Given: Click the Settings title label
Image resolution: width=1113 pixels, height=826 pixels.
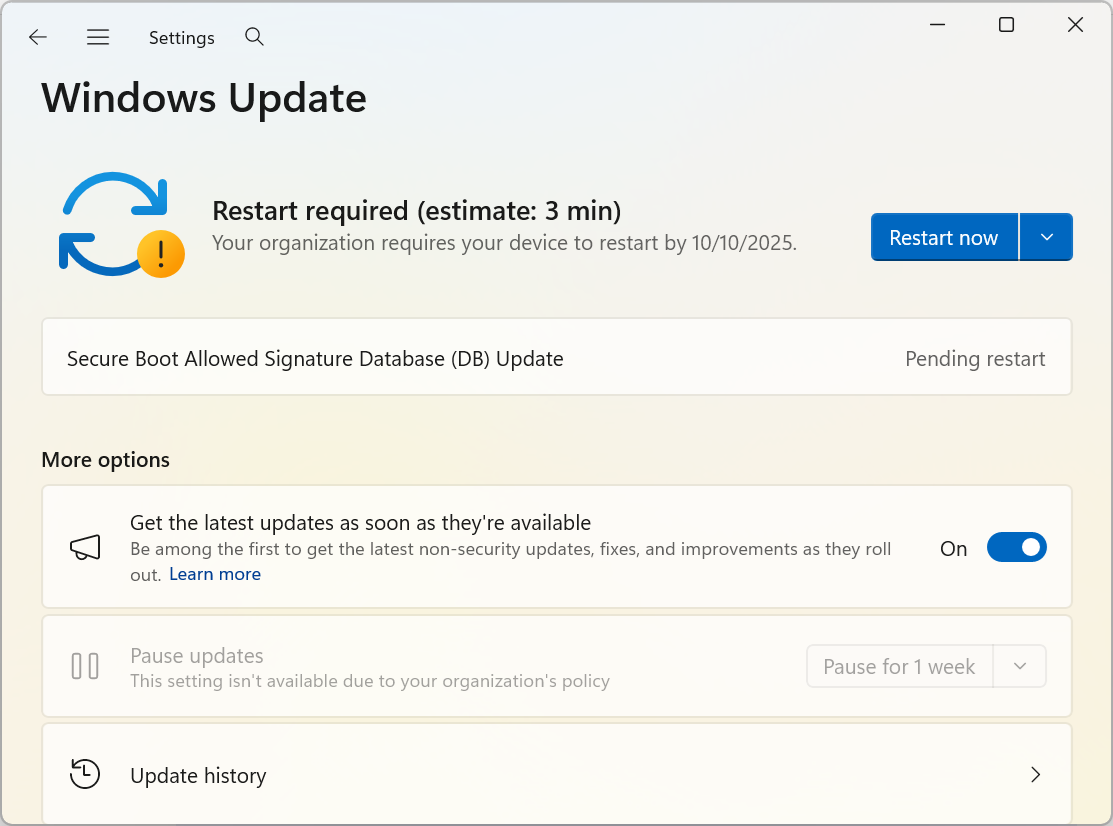Looking at the screenshot, I should [x=182, y=38].
